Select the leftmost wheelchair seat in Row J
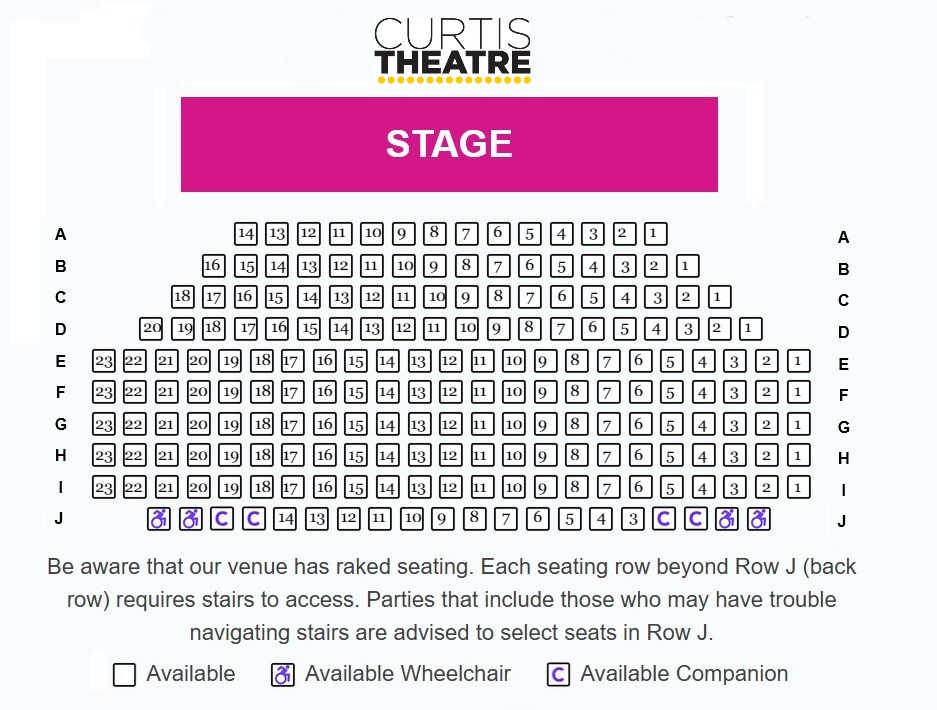The image size is (937, 710). [158, 519]
